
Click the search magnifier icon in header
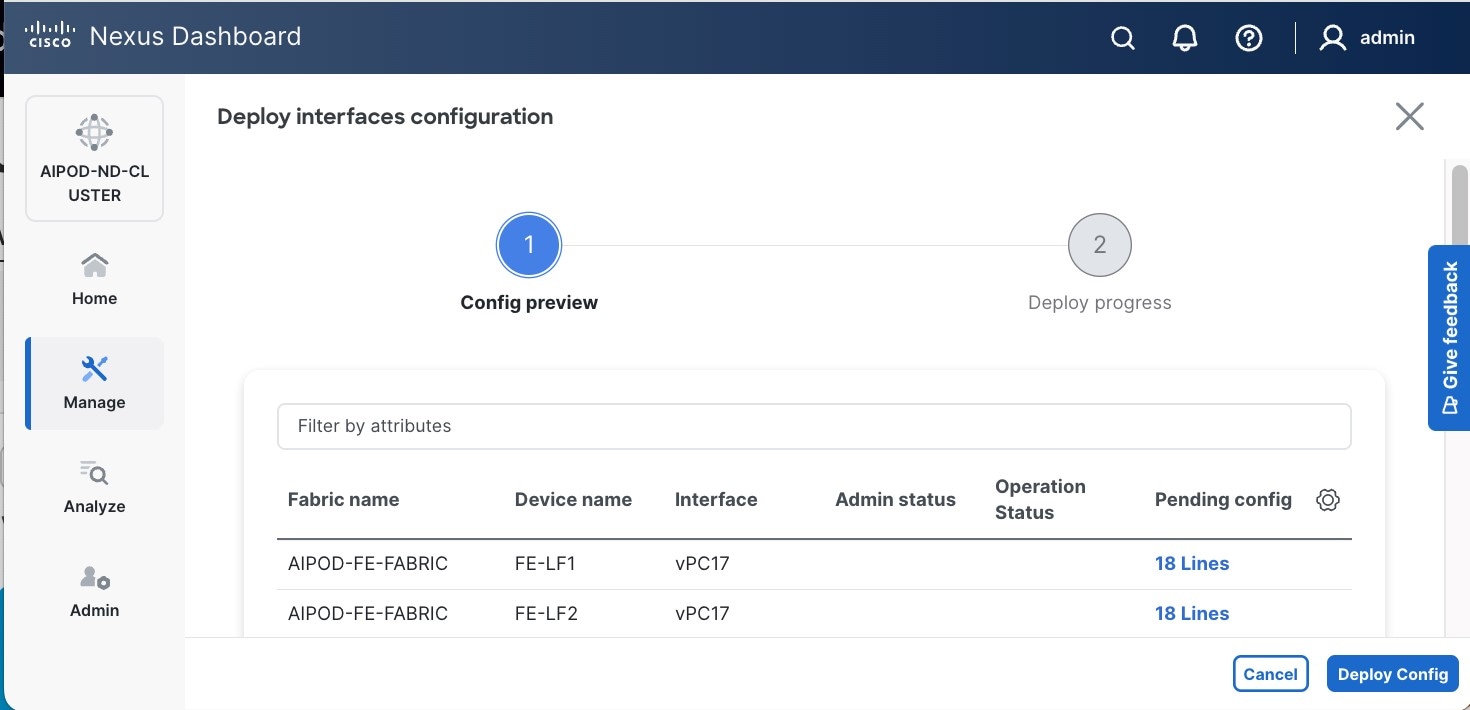[1123, 38]
